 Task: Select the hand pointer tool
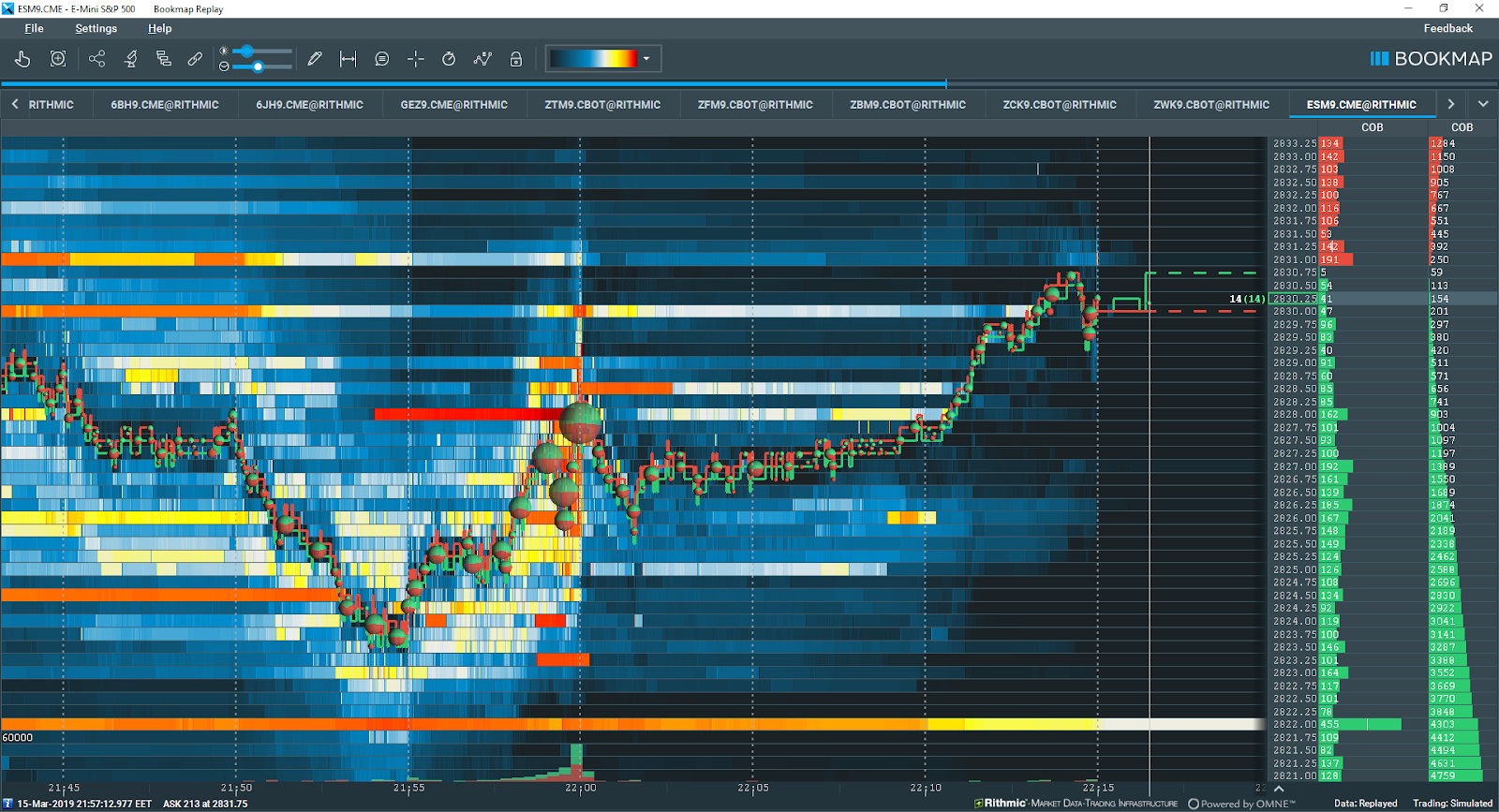(x=22, y=59)
